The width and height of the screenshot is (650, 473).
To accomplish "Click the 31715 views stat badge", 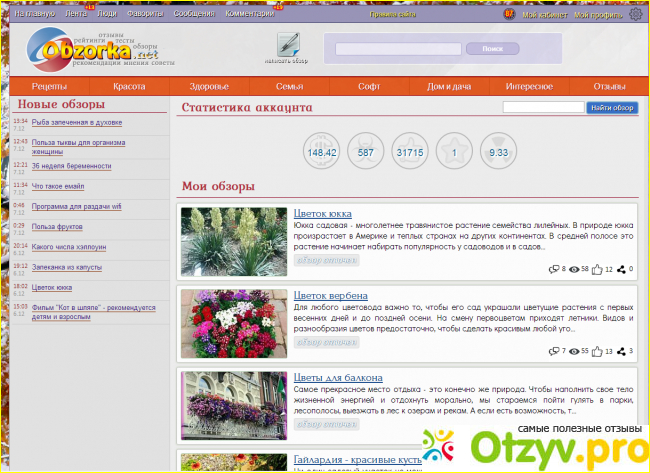I will pyautogui.click(x=410, y=153).
